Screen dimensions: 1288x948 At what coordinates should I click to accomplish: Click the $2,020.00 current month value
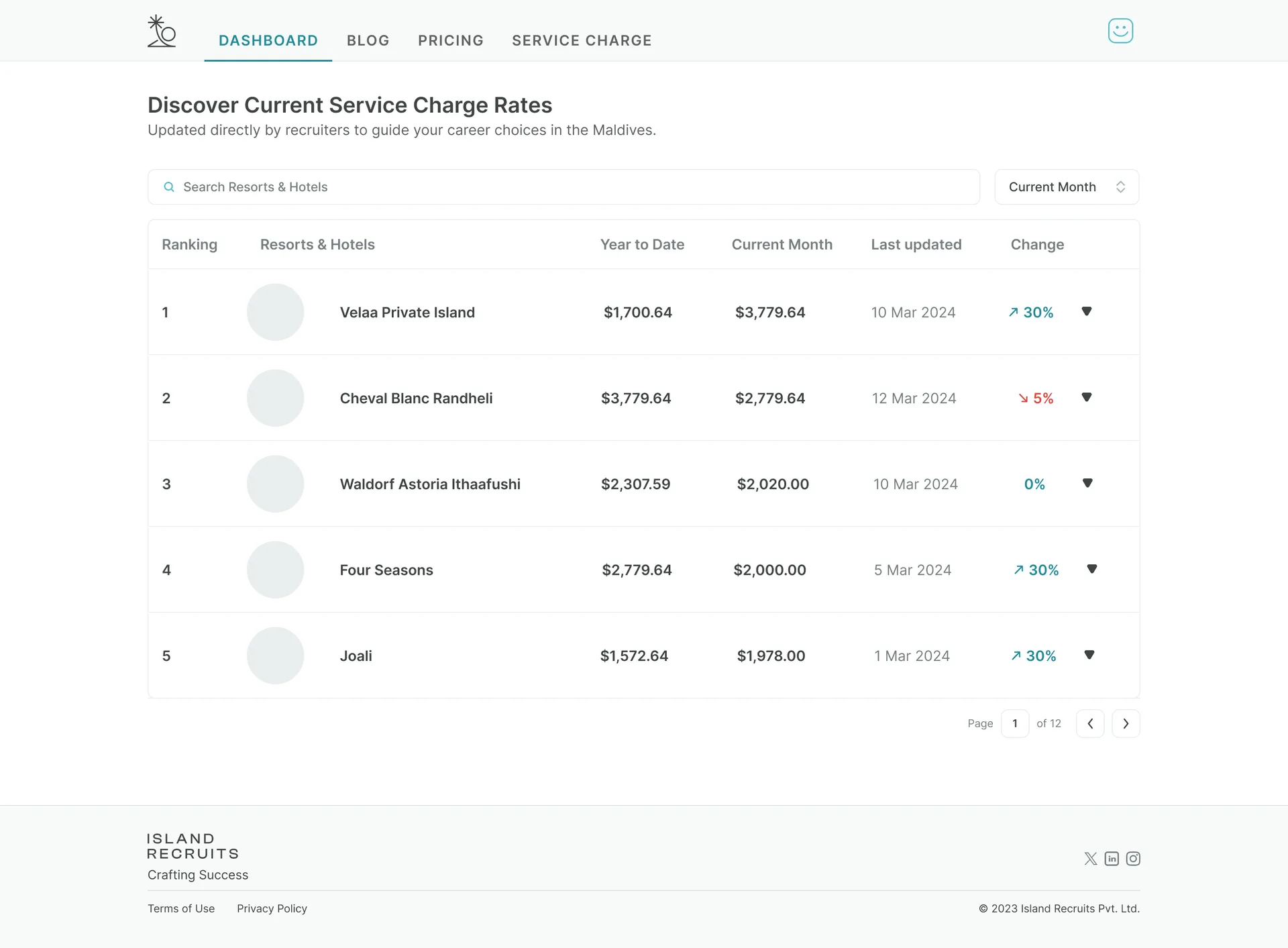pos(773,484)
